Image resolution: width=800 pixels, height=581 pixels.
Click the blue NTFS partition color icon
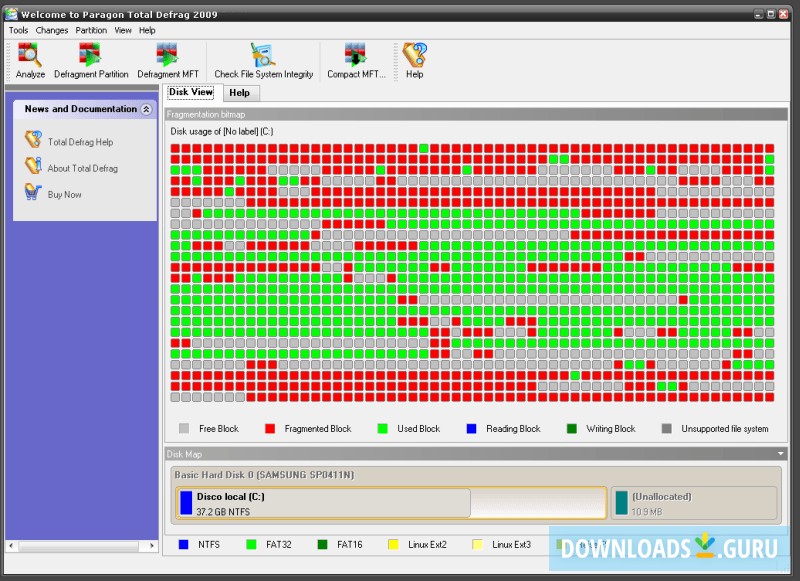[186, 503]
